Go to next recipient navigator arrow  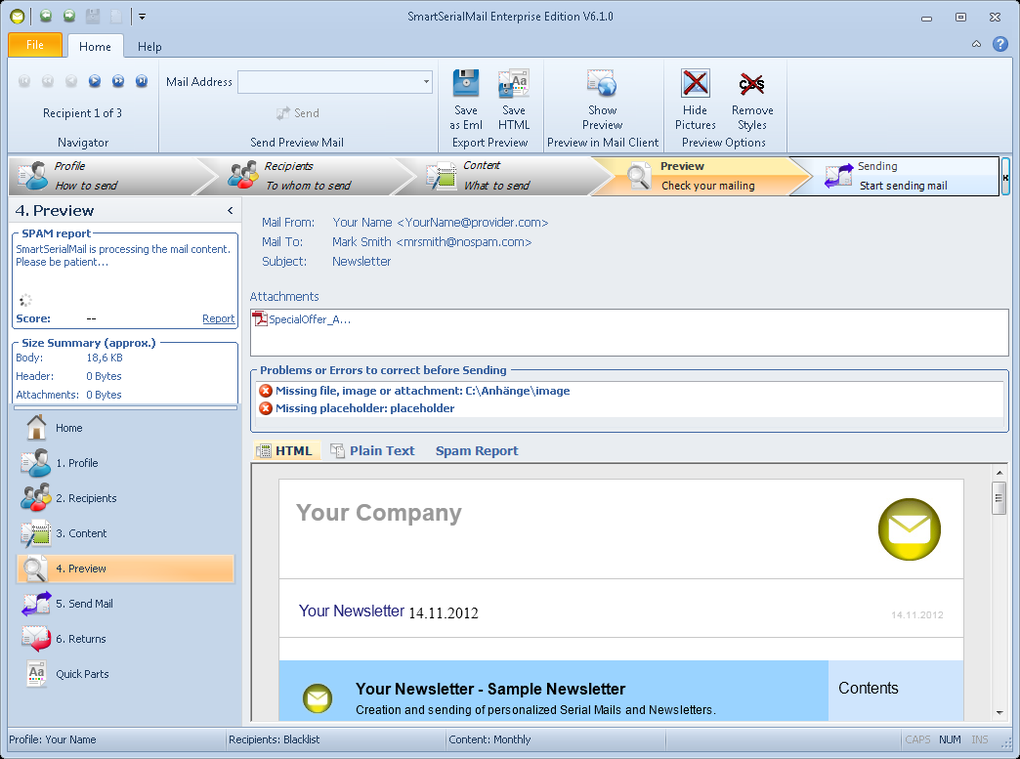[x=94, y=81]
